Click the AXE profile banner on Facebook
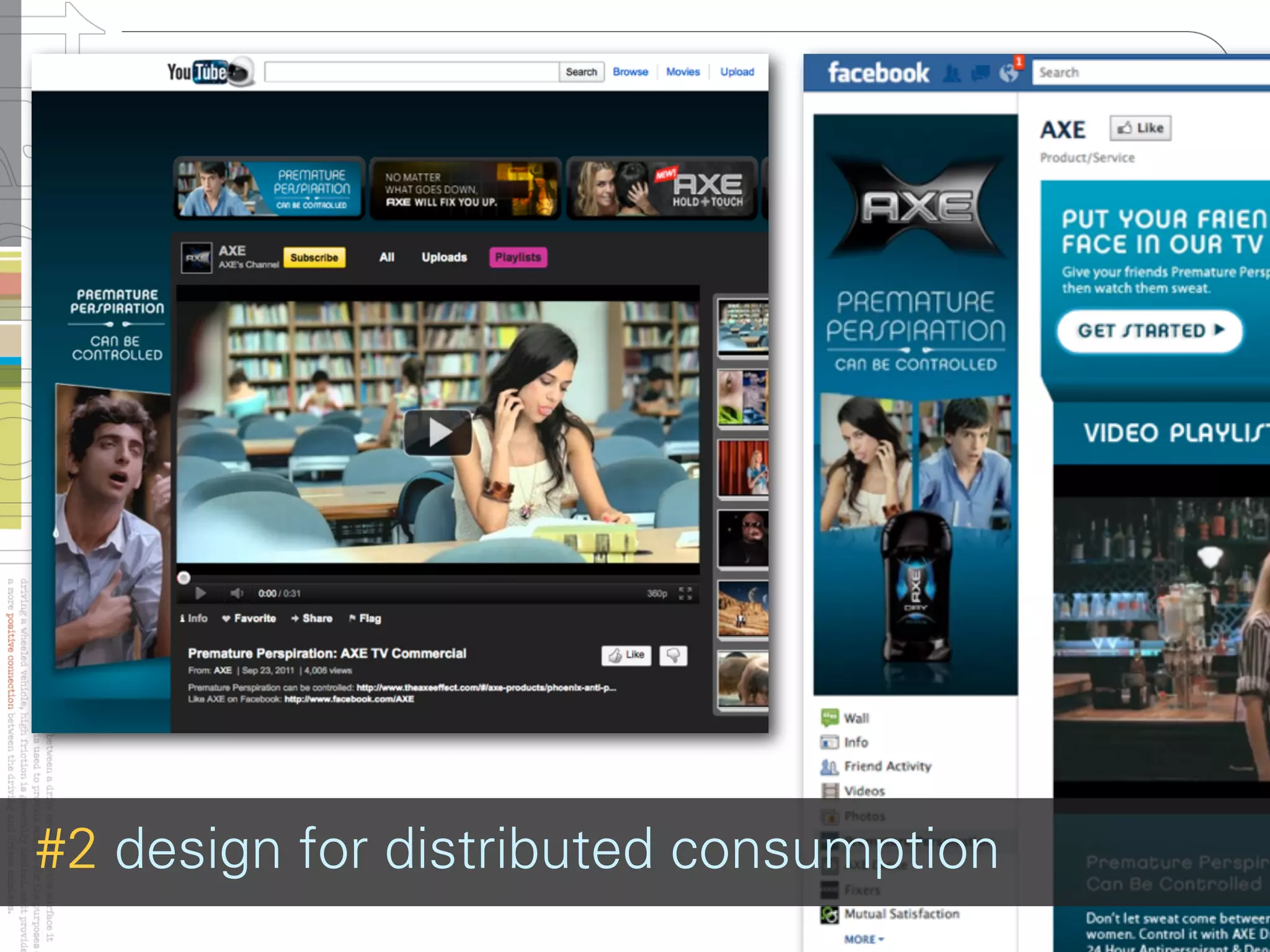 (x=915, y=404)
